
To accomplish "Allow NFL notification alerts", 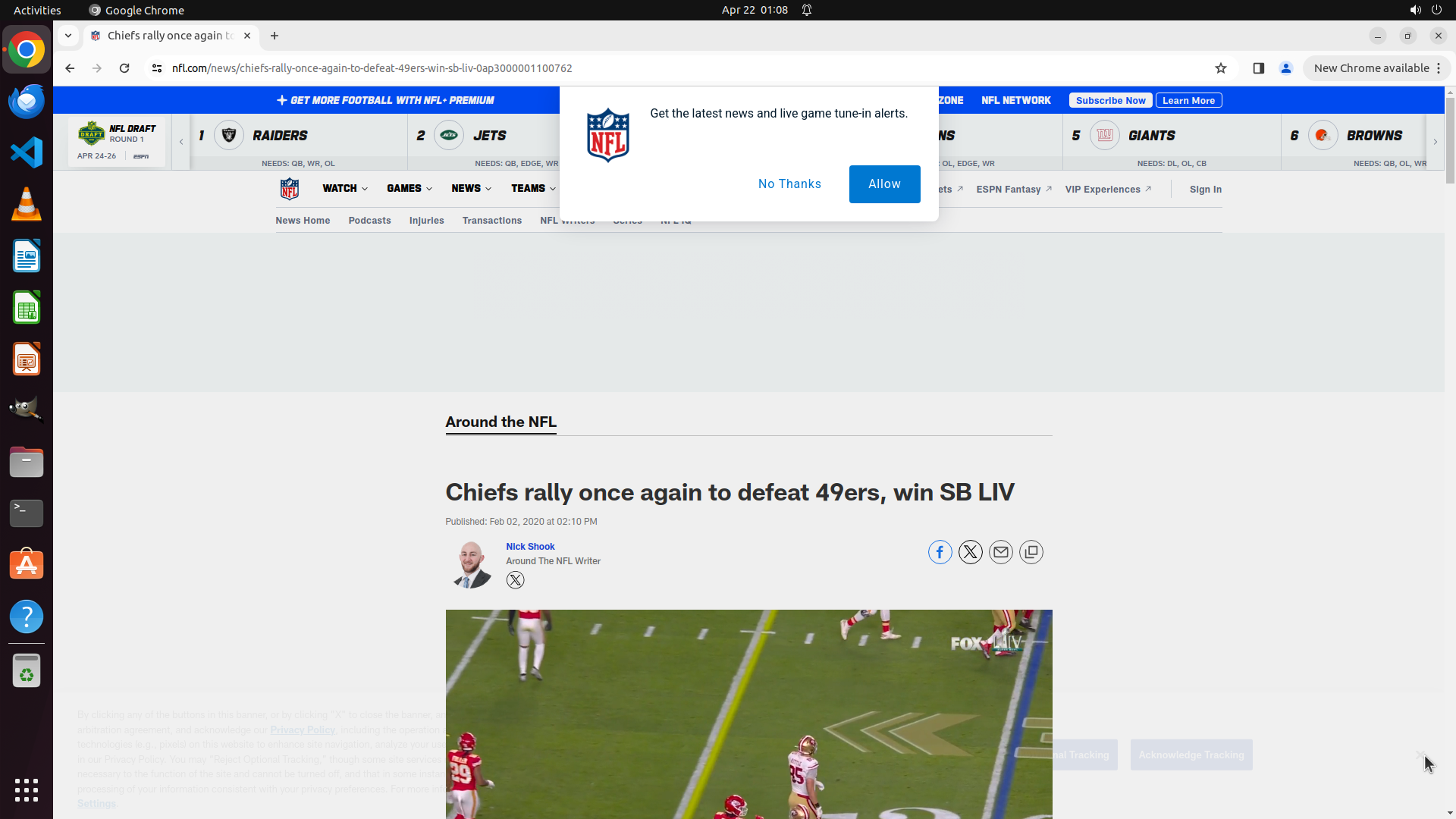I will point(884,184).
